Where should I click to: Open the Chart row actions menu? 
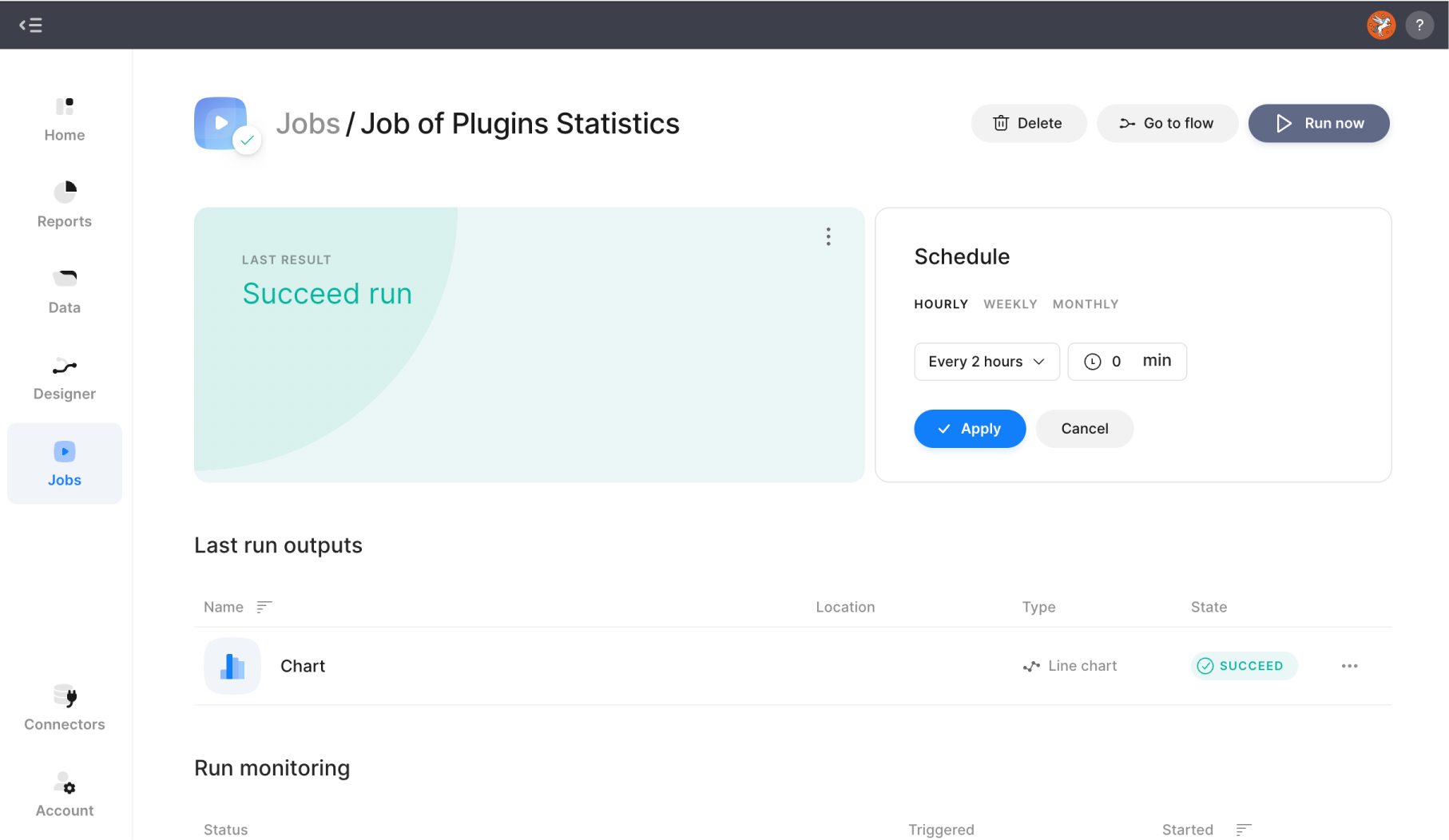tap(1349, 665)
